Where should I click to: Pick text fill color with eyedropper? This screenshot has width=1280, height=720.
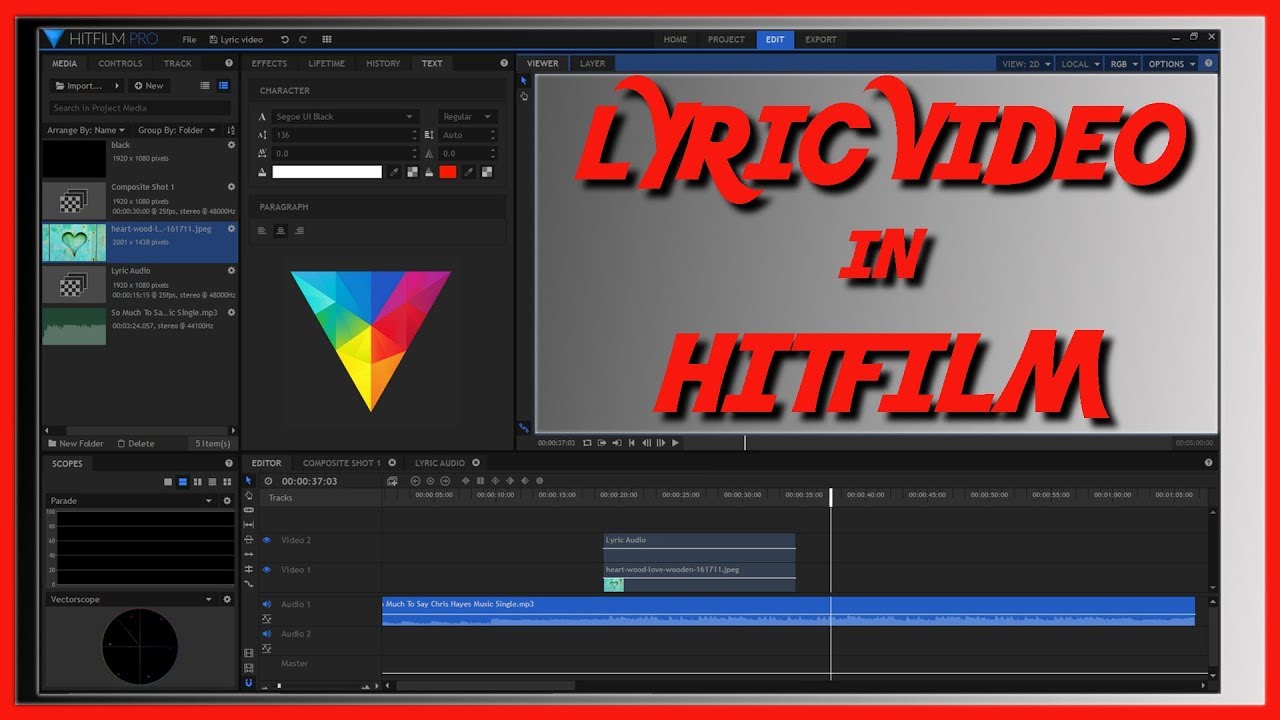[x=394, y=172]
